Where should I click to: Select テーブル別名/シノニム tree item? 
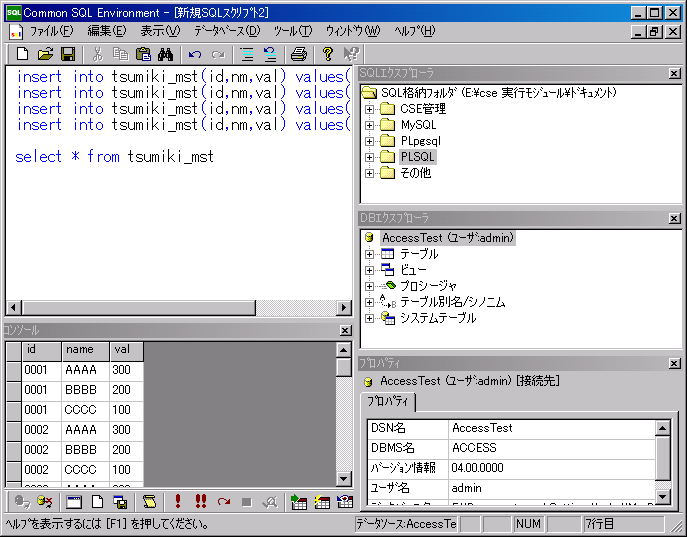[453, 302]
